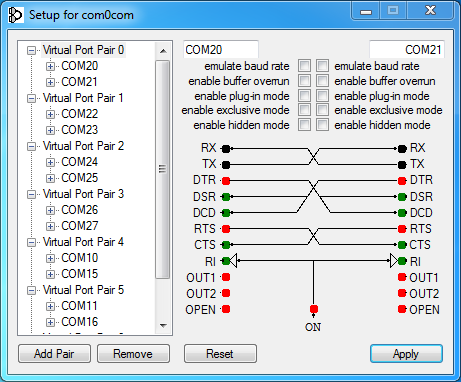The width and height of the screenshot is (461, 382).
Task: Click the COM21 RI green pin
Action: tap(402, 261)
